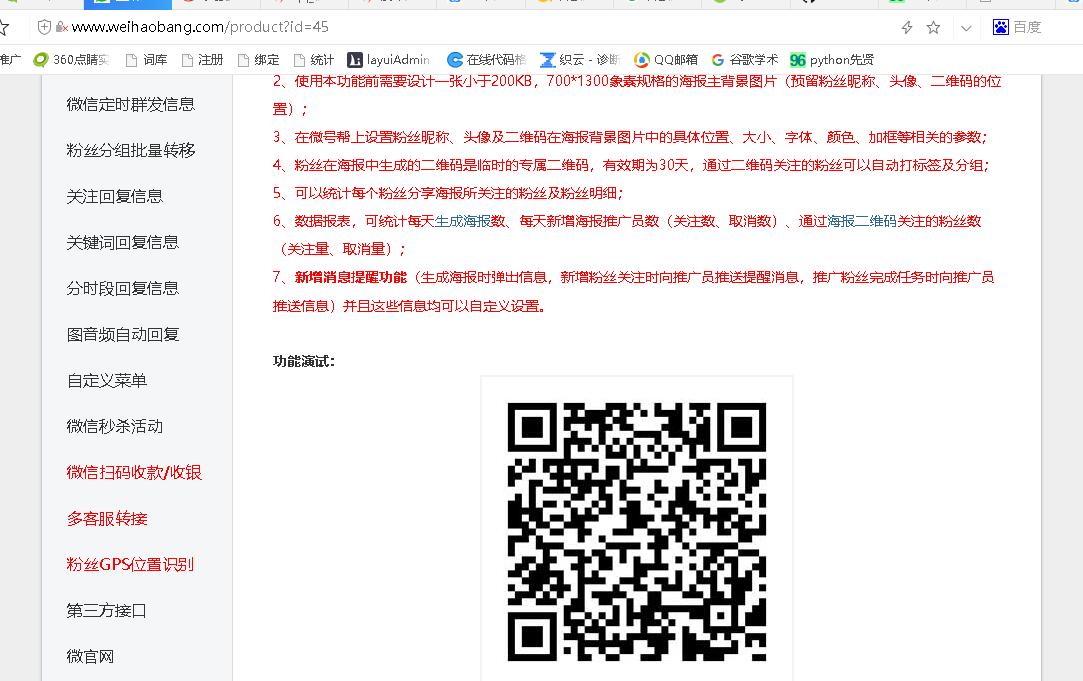The width and height of the screenshot is (1083, 681).
Task: Open Baidu via the blue paw icon
Action: tap(999, 28)
